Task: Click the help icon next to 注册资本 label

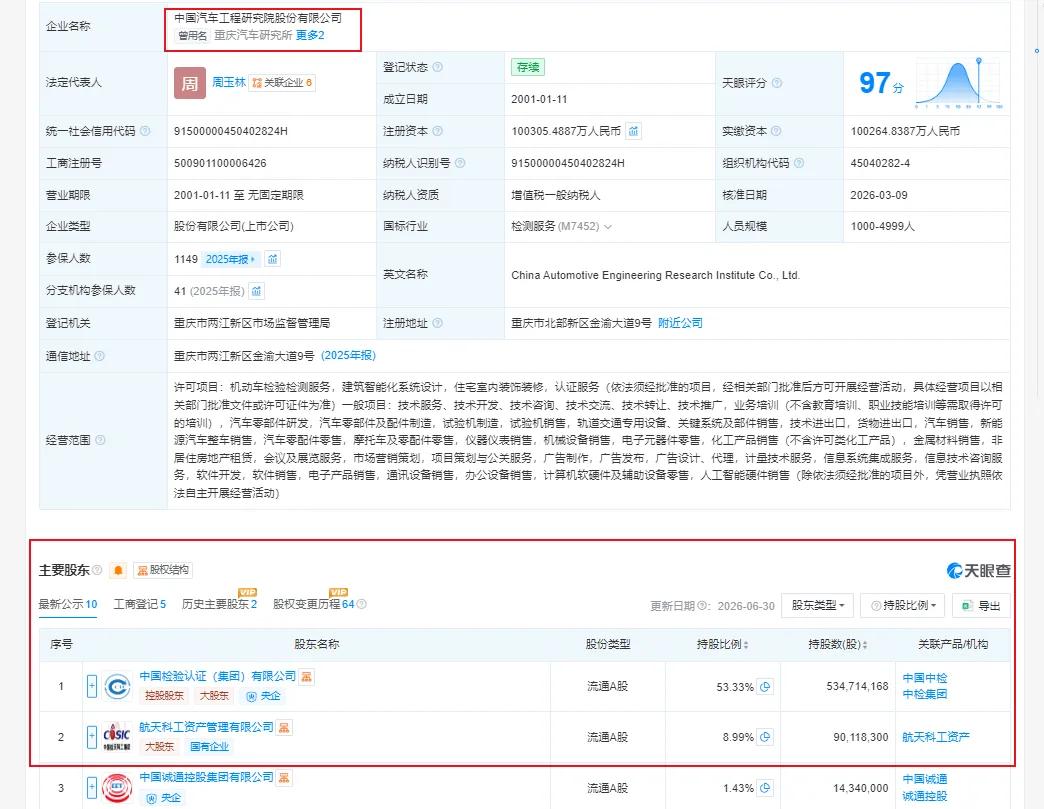Action: [437, 131]
